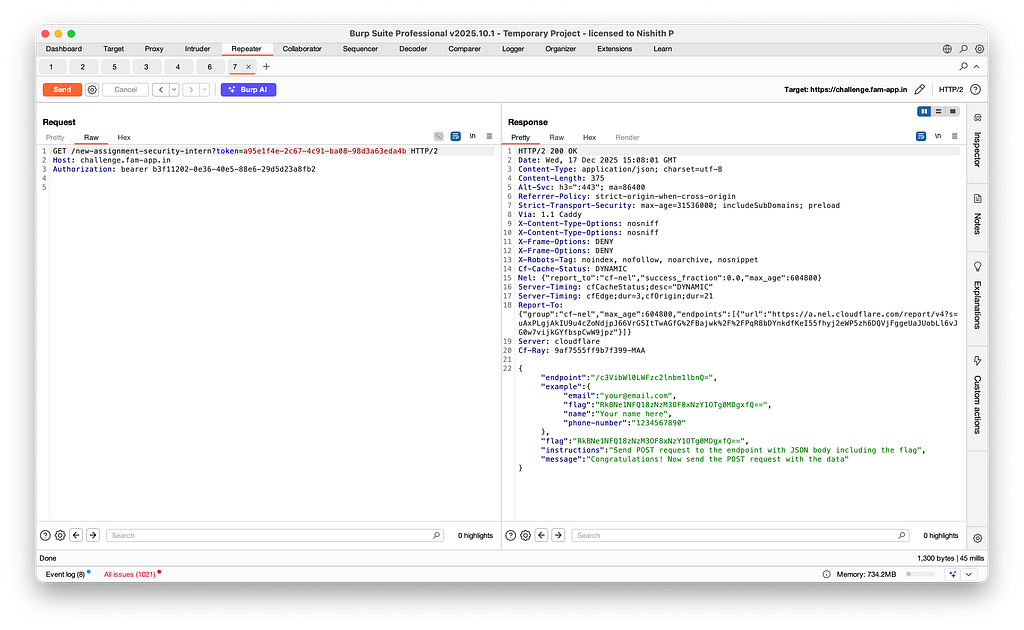Open request history forward dropdown arrow
The width and height of the screenshot is (1024, 630).
(x=204, y=90)
